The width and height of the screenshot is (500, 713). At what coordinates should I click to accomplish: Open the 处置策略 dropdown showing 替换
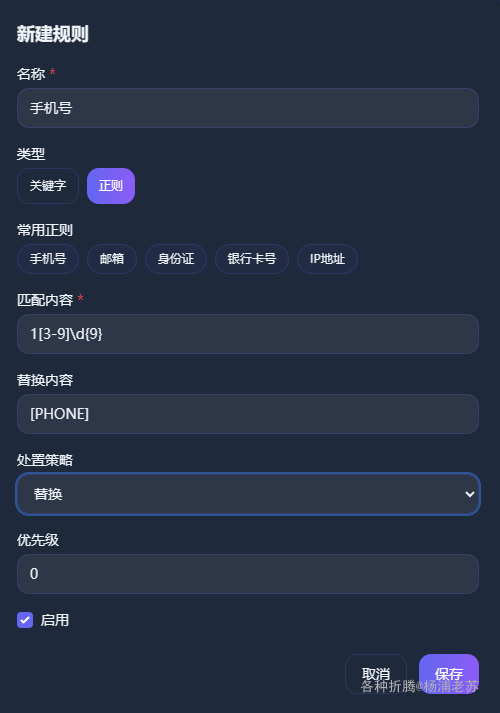248,494
